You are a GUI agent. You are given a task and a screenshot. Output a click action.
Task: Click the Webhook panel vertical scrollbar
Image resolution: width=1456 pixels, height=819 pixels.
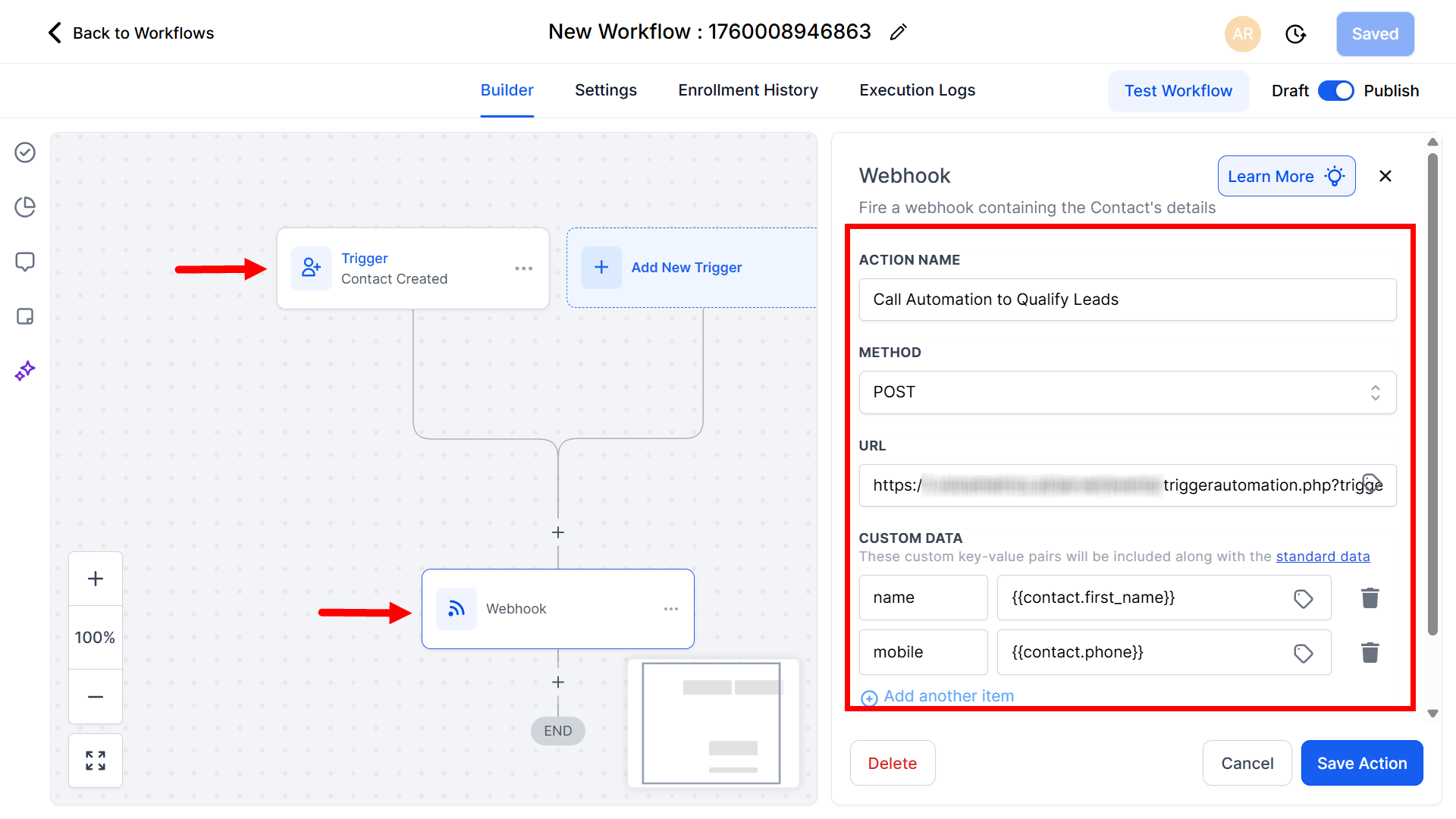[1432, 394]
